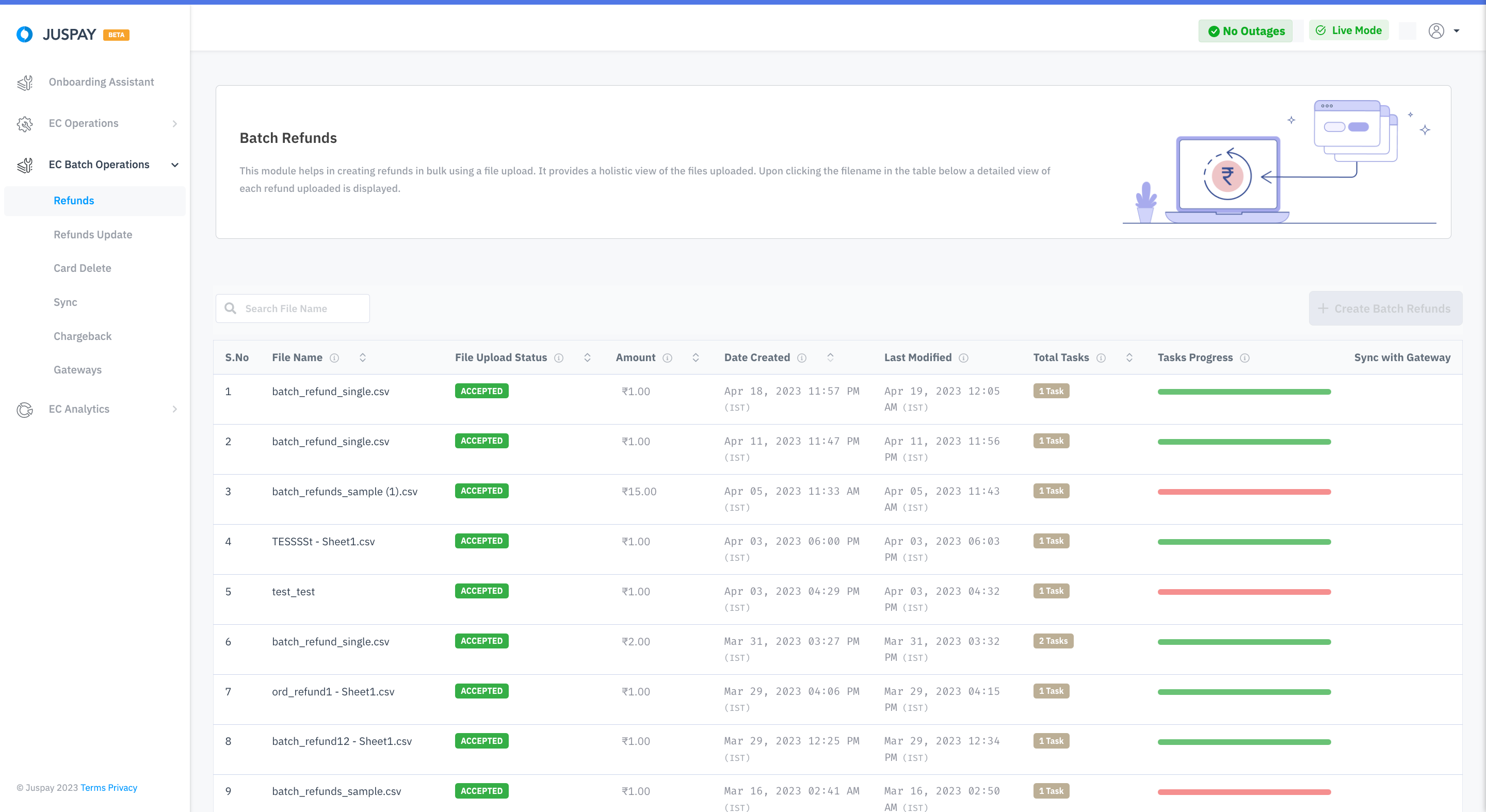Collapse the EC Batch Operations section

[174, 165]
